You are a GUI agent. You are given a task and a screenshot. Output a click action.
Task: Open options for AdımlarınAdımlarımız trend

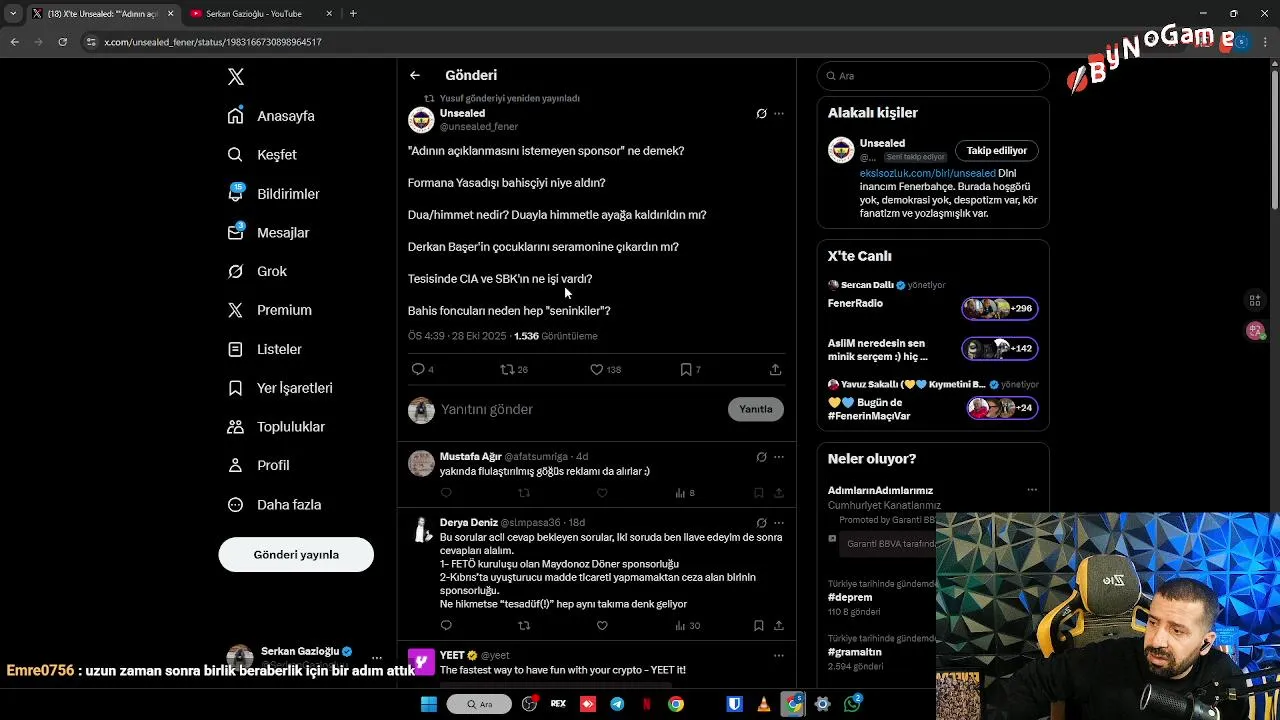[x=1032, y=490]
